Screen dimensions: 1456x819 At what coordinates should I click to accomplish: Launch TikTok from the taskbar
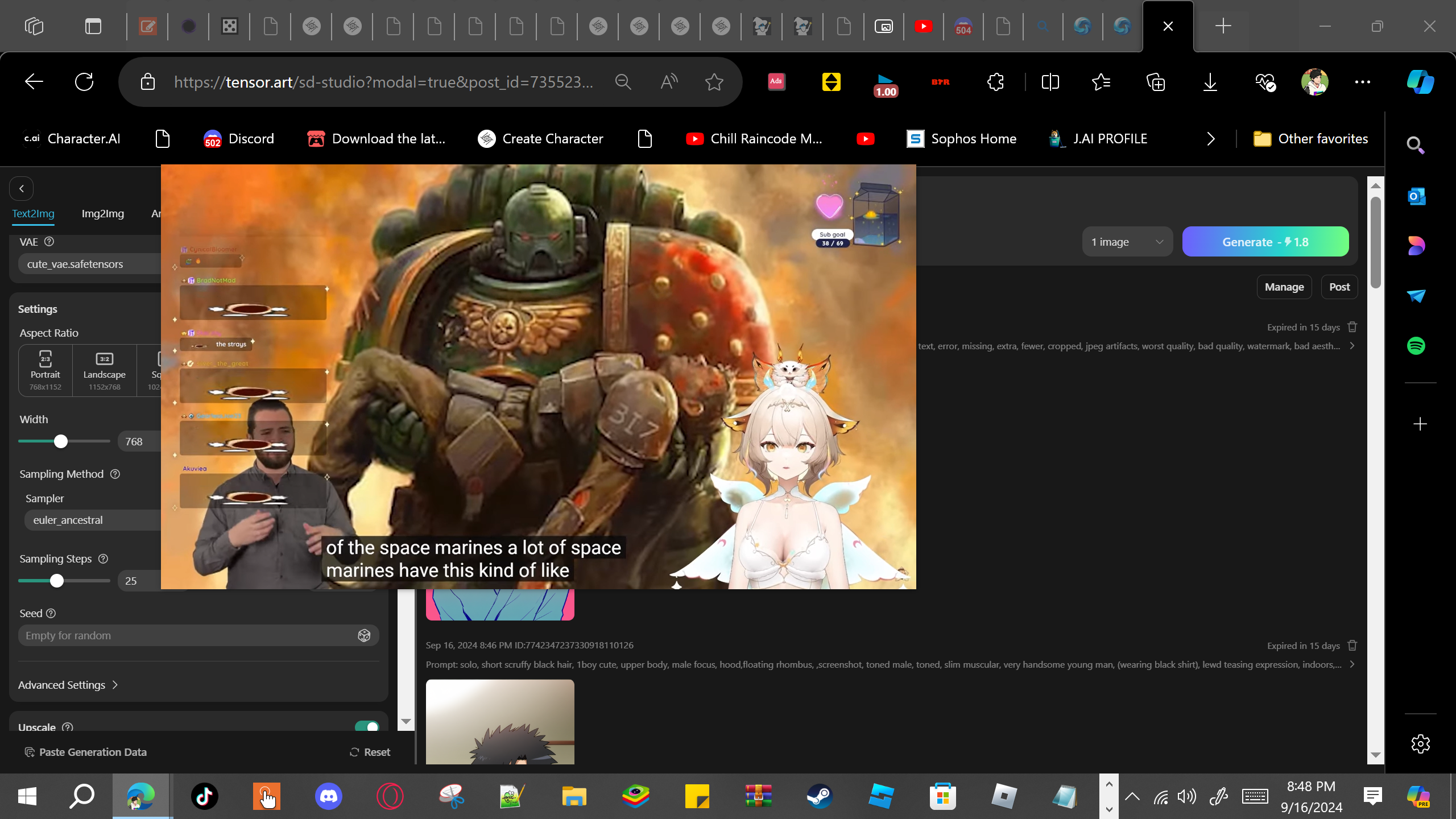tap(205, 796)
